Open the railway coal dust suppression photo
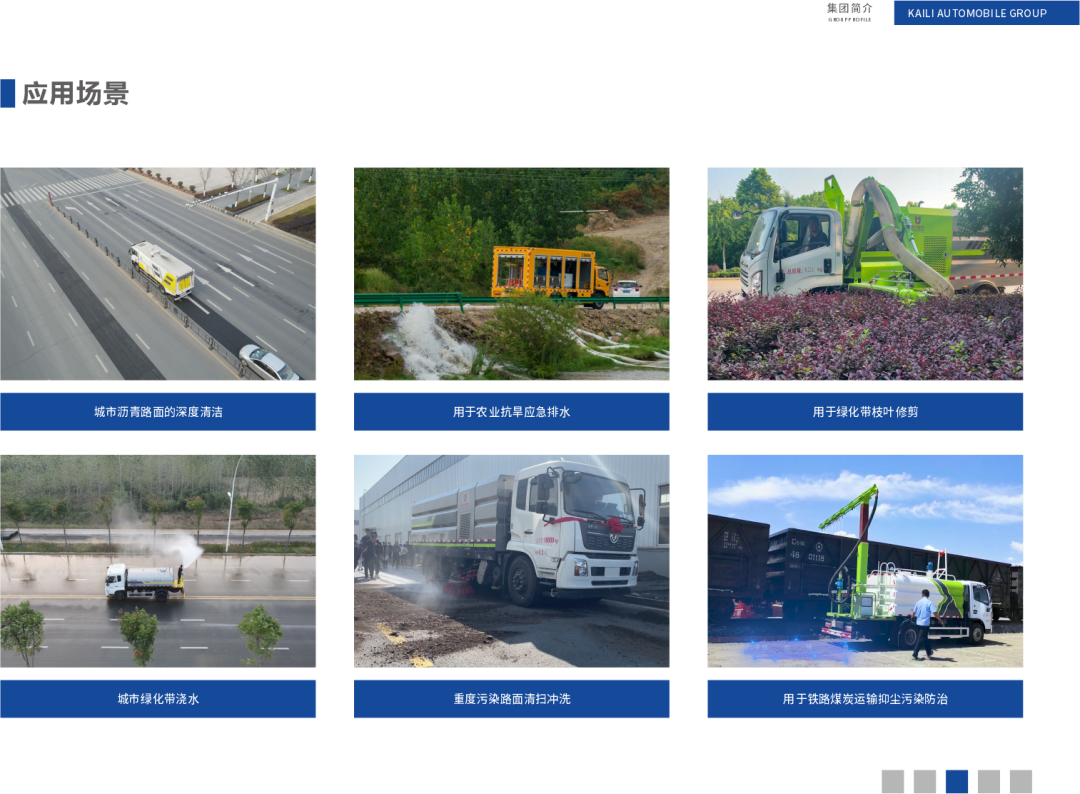 click(865, 561)
